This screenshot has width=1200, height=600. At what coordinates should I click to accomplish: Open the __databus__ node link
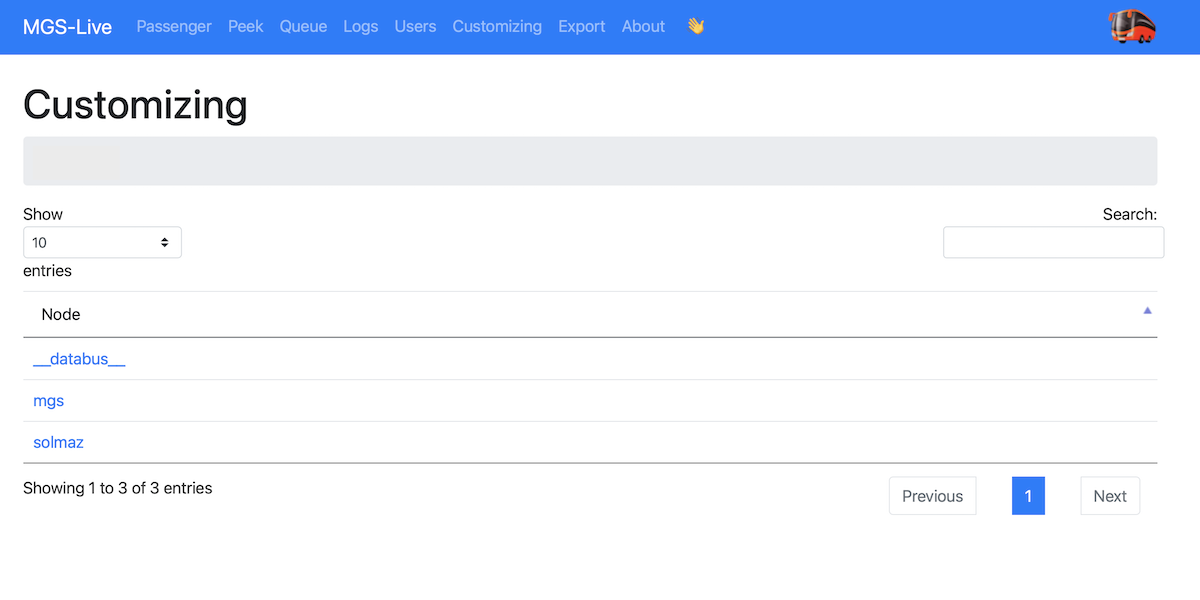79,359
